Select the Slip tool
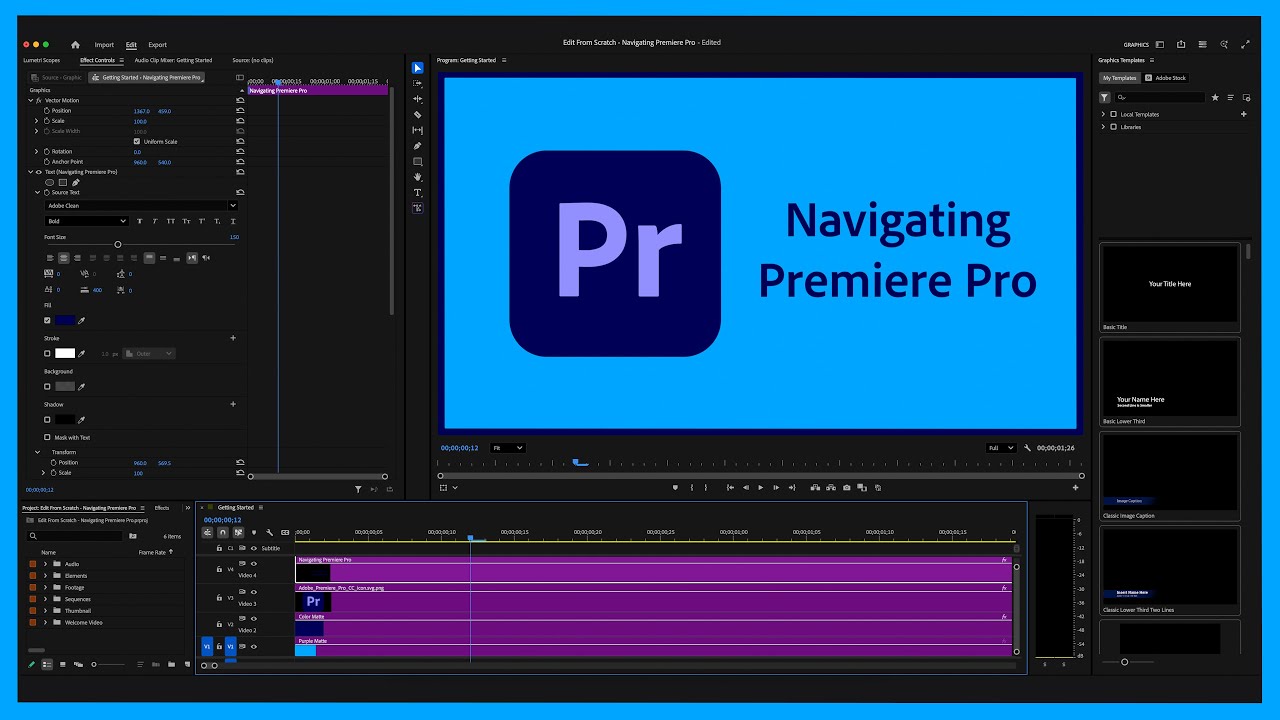 418,130
